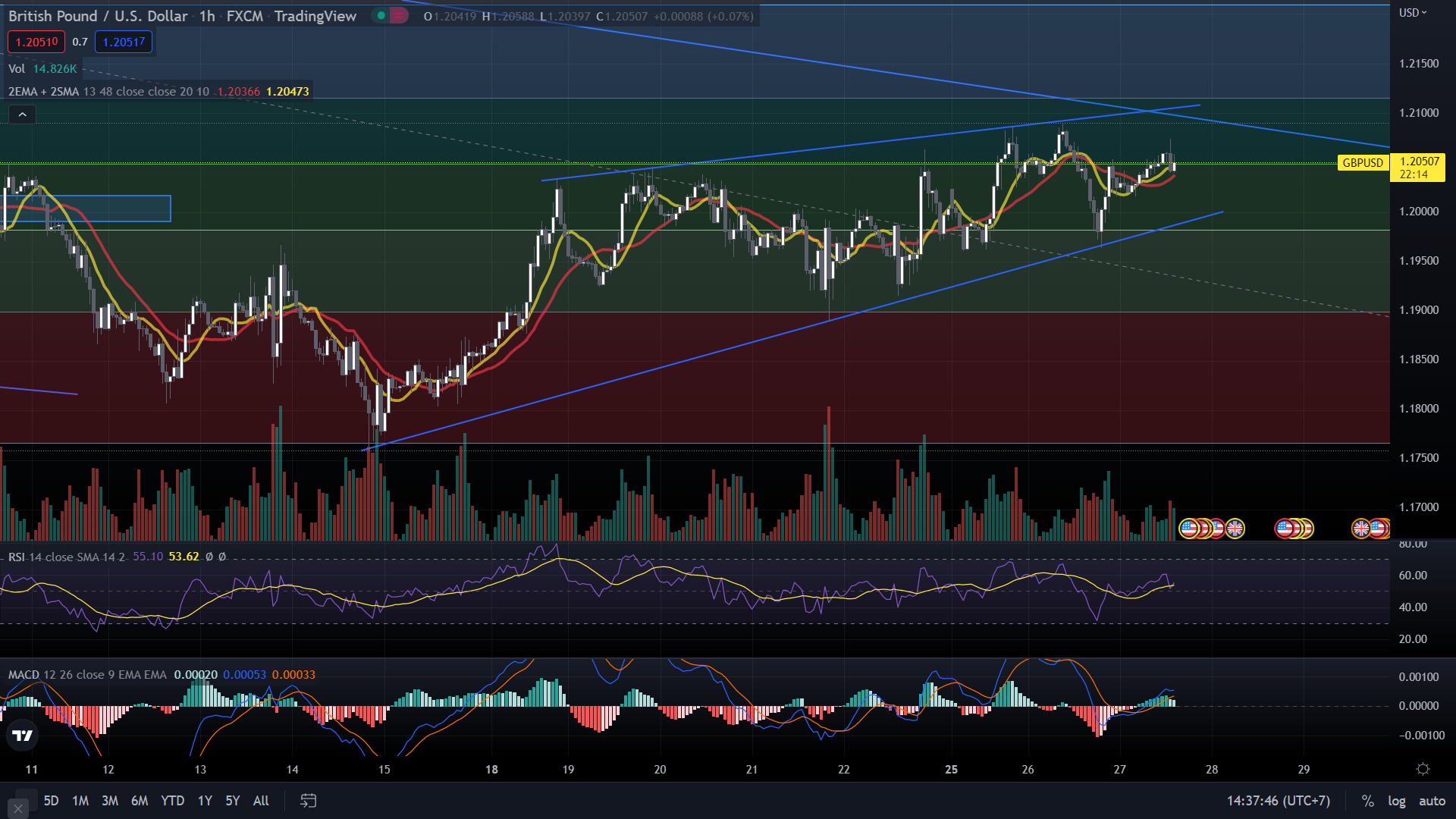Viewport: 1456px width, 819px height.
Task: Select the 3M time range
Action: [x=110, y=800]
